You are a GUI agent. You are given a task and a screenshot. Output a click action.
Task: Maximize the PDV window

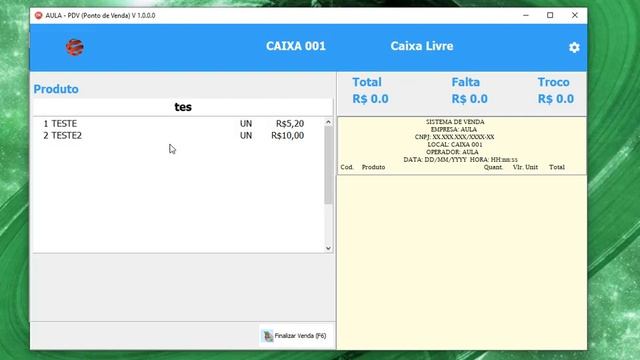click(x=550, y=16)
